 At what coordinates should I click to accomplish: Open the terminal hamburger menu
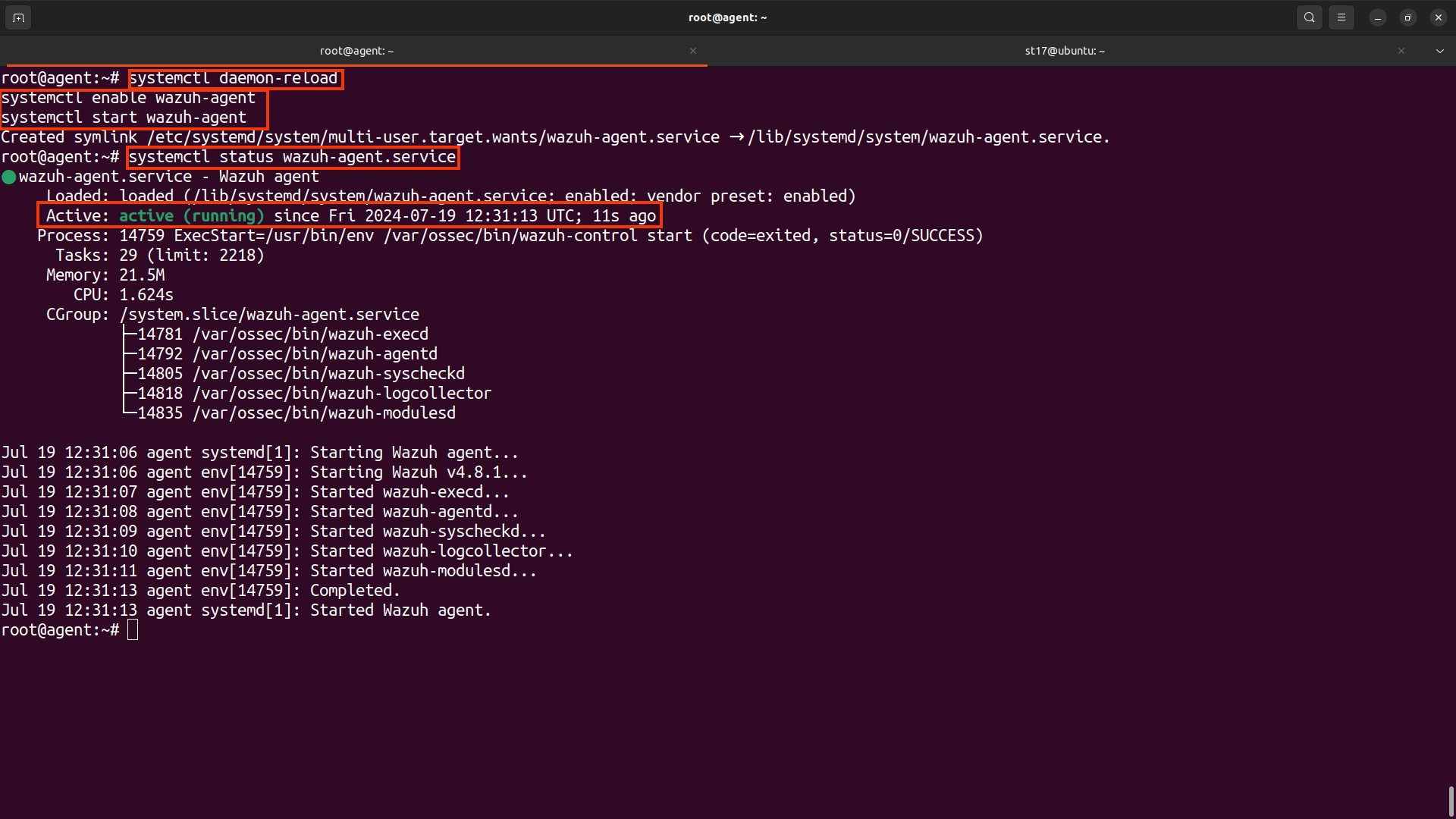(1341, 17)
